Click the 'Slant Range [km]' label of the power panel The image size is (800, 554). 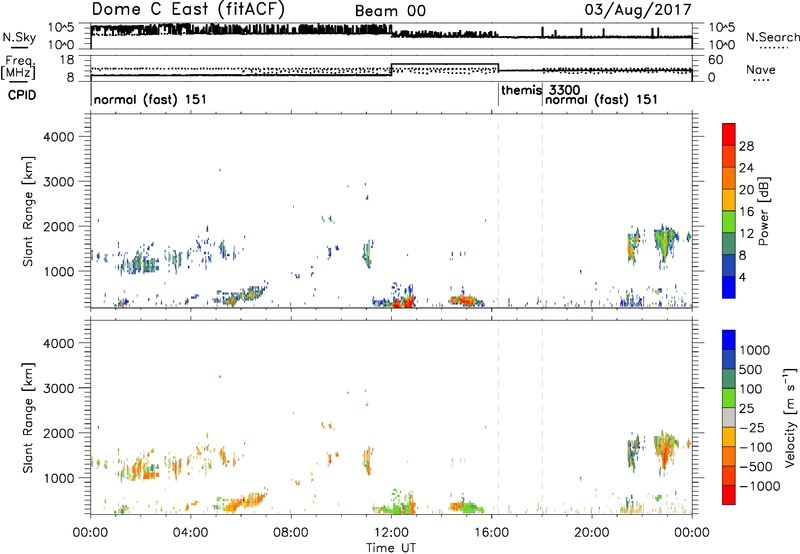[x=28, y=211]
